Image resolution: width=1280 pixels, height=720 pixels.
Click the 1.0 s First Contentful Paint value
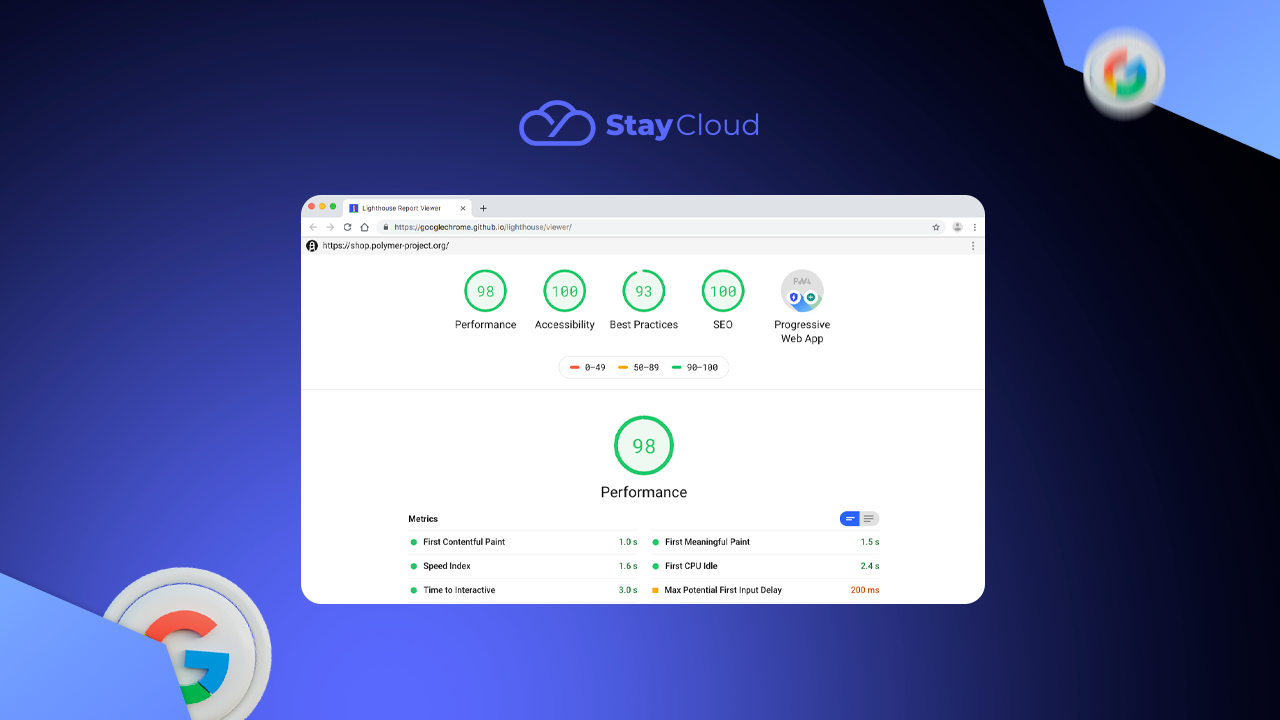coord(628,542)
